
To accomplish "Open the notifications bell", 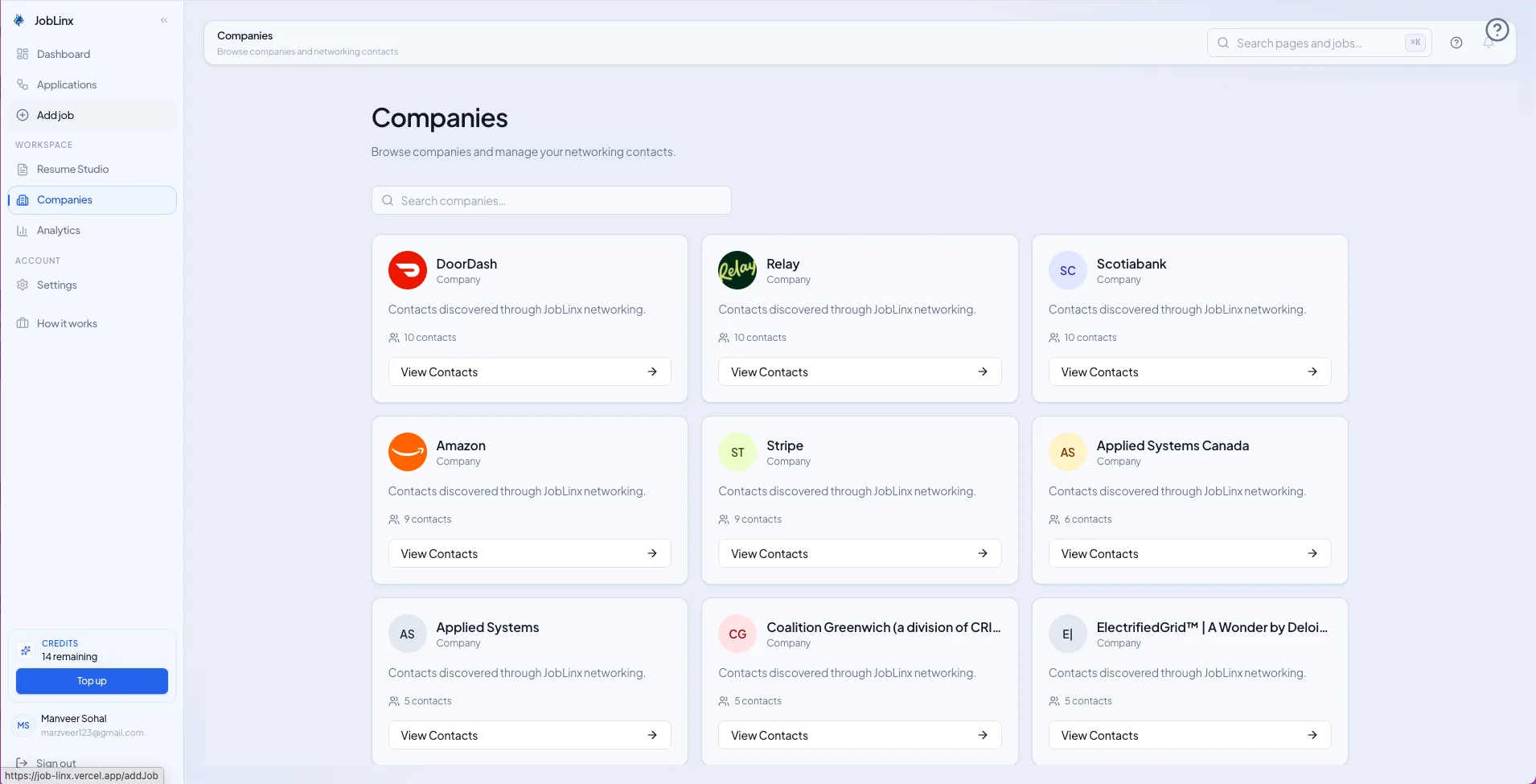I will click(x=1489, y=44).
